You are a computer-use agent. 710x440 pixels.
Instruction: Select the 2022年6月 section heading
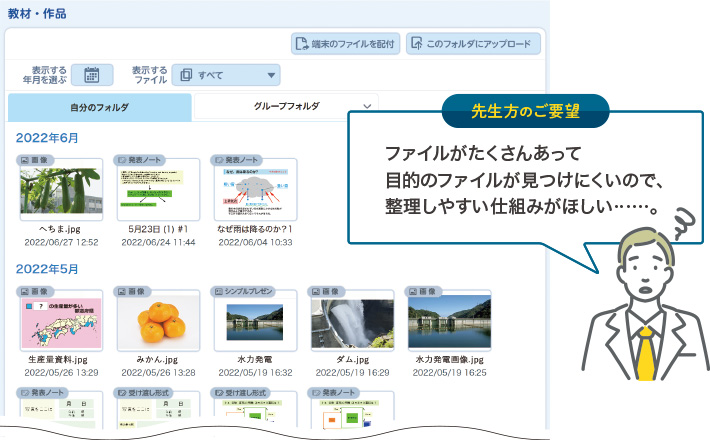tap(47, 138)
